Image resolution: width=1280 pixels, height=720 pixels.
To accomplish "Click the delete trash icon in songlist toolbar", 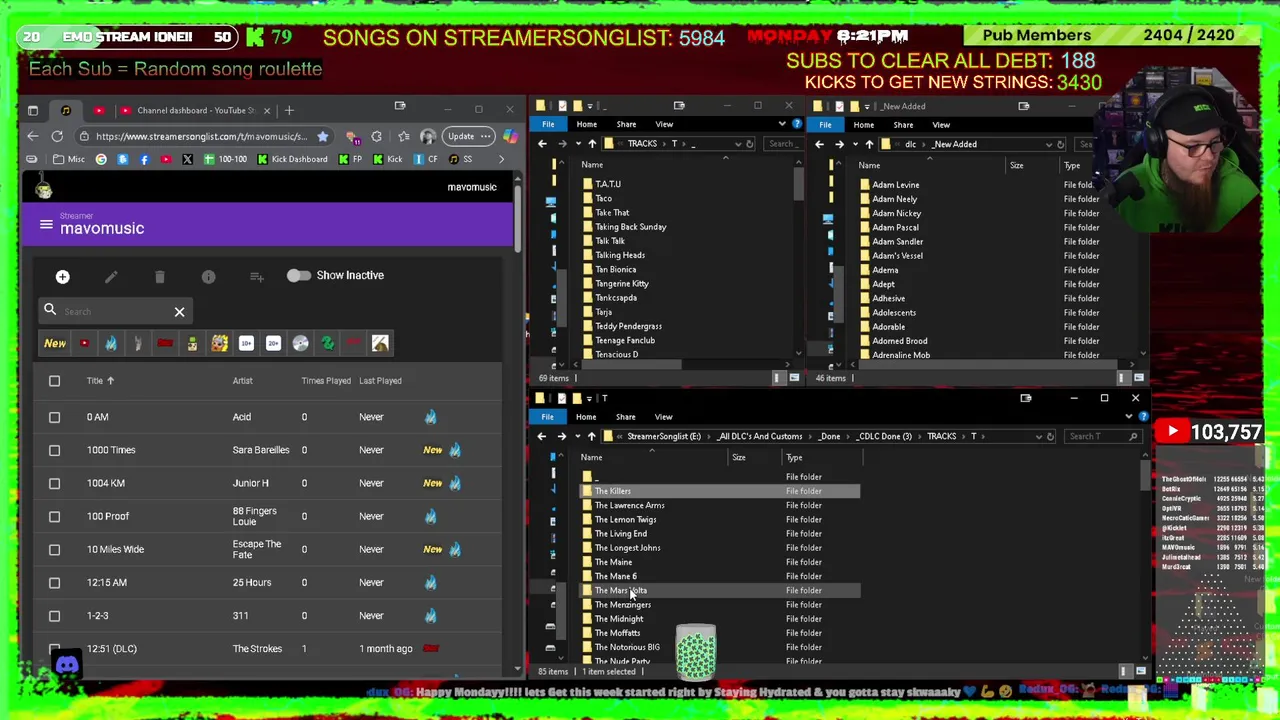I will click(x=159, y=276).
